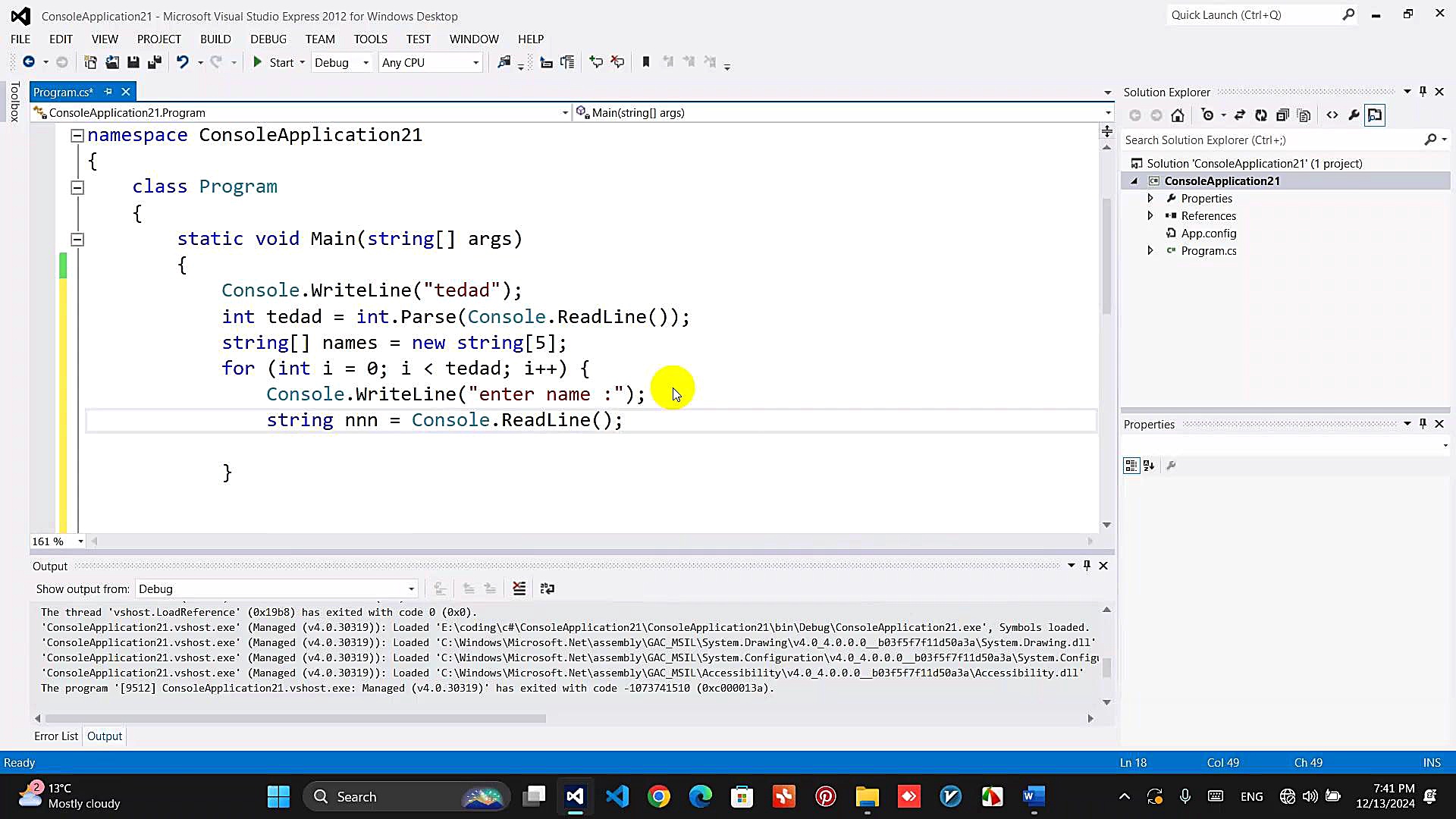Collapse the namespace ConsoleApplication21 code block

pos(77,136)
